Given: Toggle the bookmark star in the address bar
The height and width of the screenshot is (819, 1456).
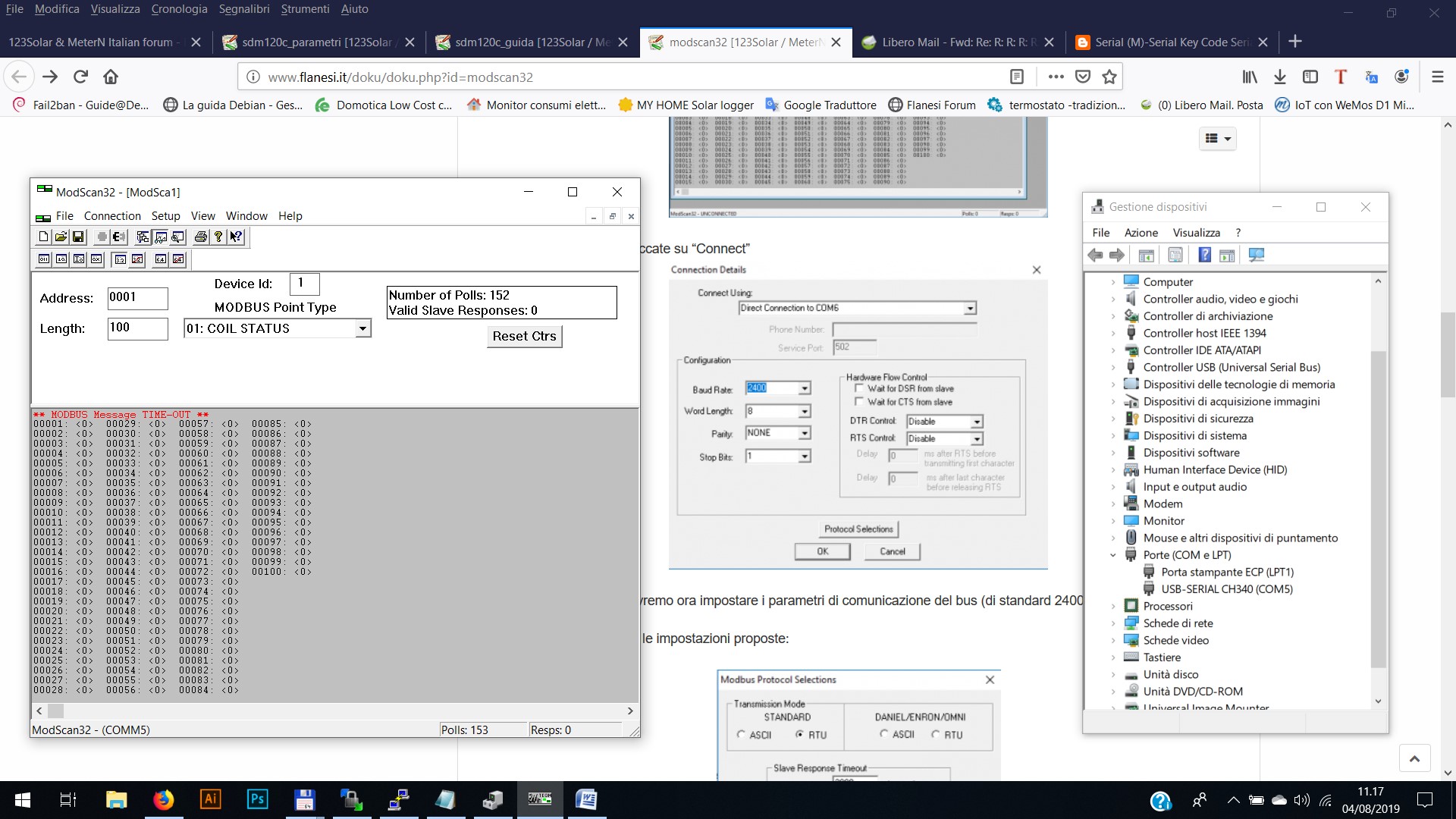Looking at the screenshot, I should pyautogui.click(x=1109, y=77).
